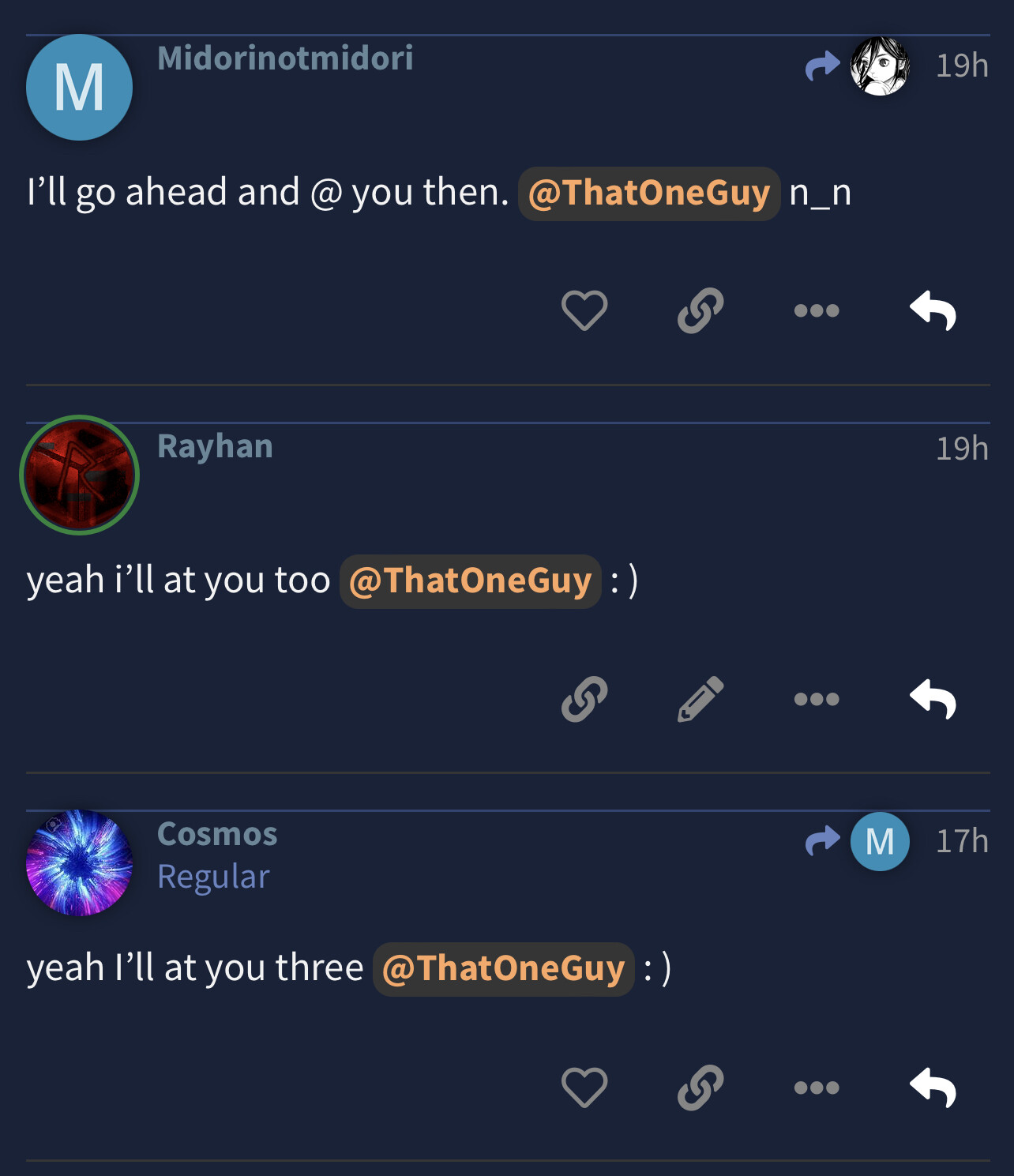This screenshot has height=1176, width=1014.
Task: Jump to replied post via manga avatar
Action: [880, 66]
